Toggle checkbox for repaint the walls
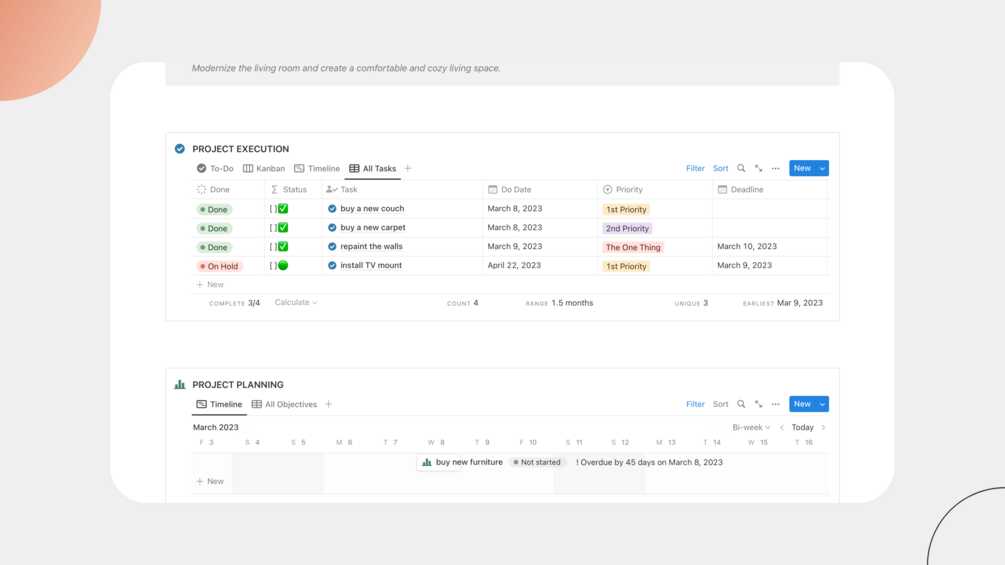The image size is (1005, 565). pyautogui.click(x=283, y=247)
